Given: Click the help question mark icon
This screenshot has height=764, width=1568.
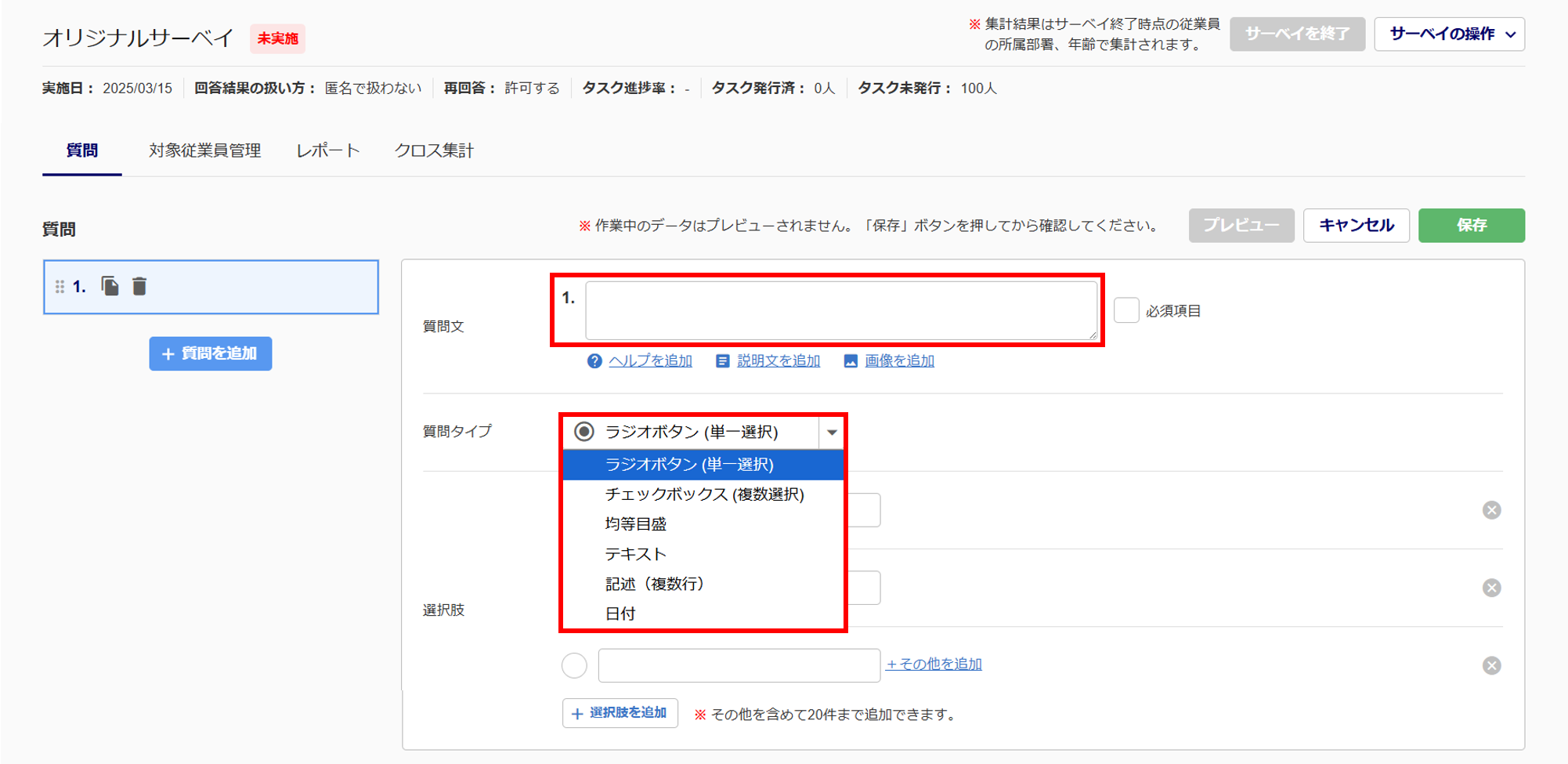Looking at the screenshot, I should click(594, 361).
